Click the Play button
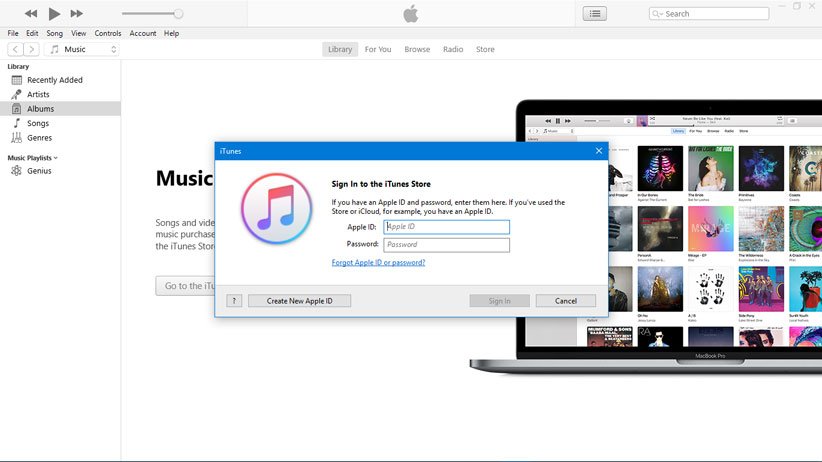 [54, 13]
